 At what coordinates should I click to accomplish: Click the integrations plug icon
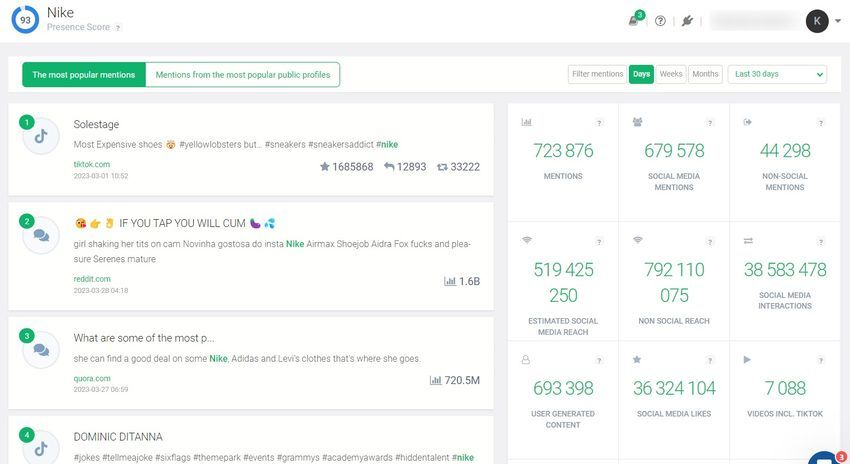[687, 21]
